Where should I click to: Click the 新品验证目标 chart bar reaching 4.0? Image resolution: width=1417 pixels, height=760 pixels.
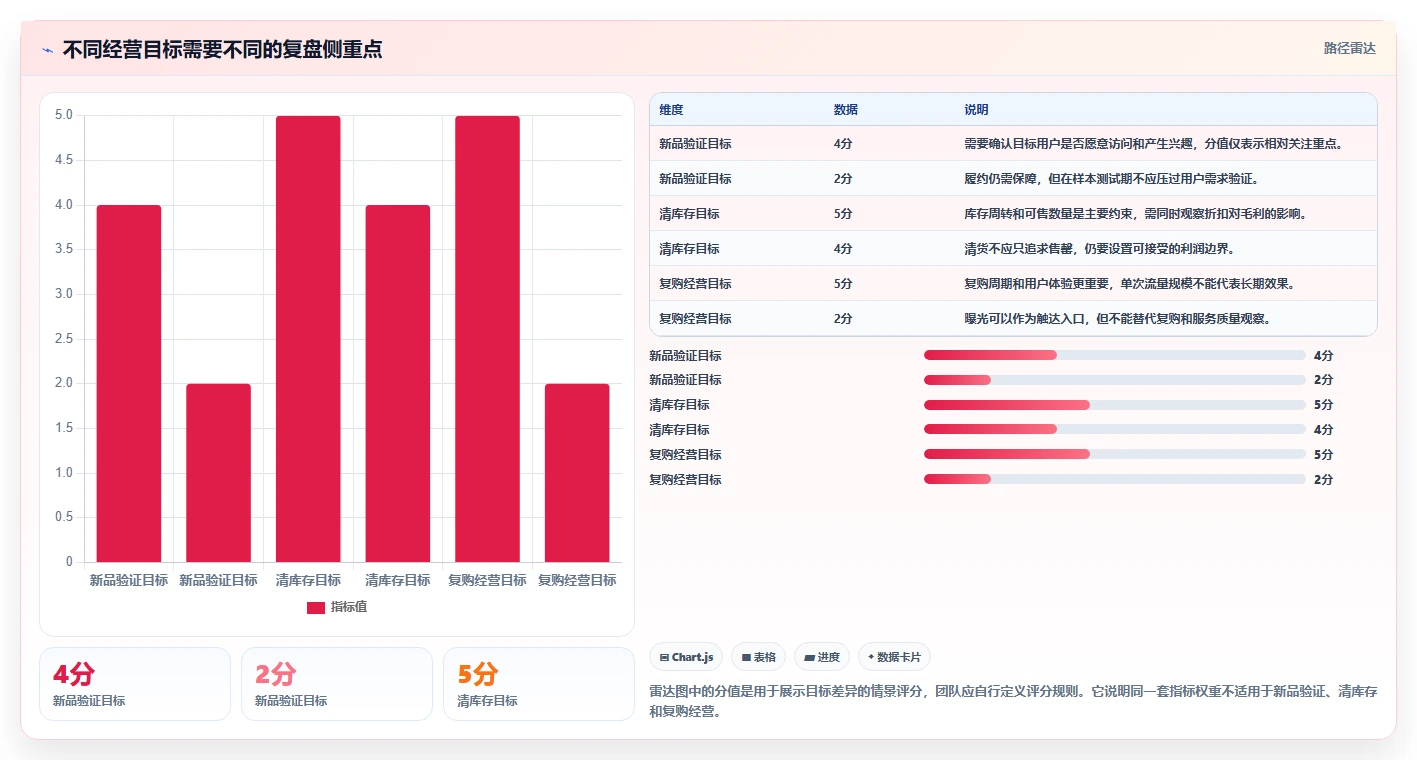[129, 383]
